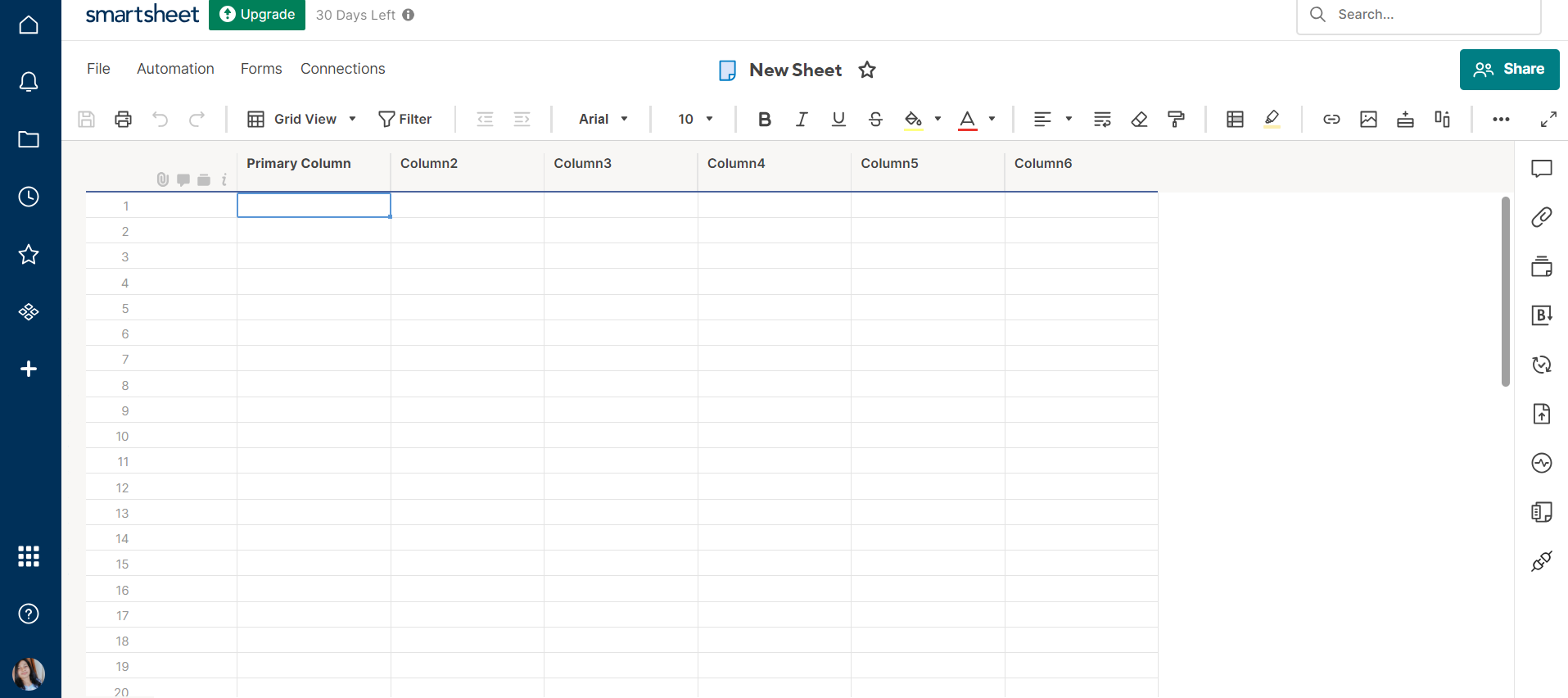Click the Insert Image icon
The width and height of the screenshot is (1568, 698).
[x=1368, y=120]
